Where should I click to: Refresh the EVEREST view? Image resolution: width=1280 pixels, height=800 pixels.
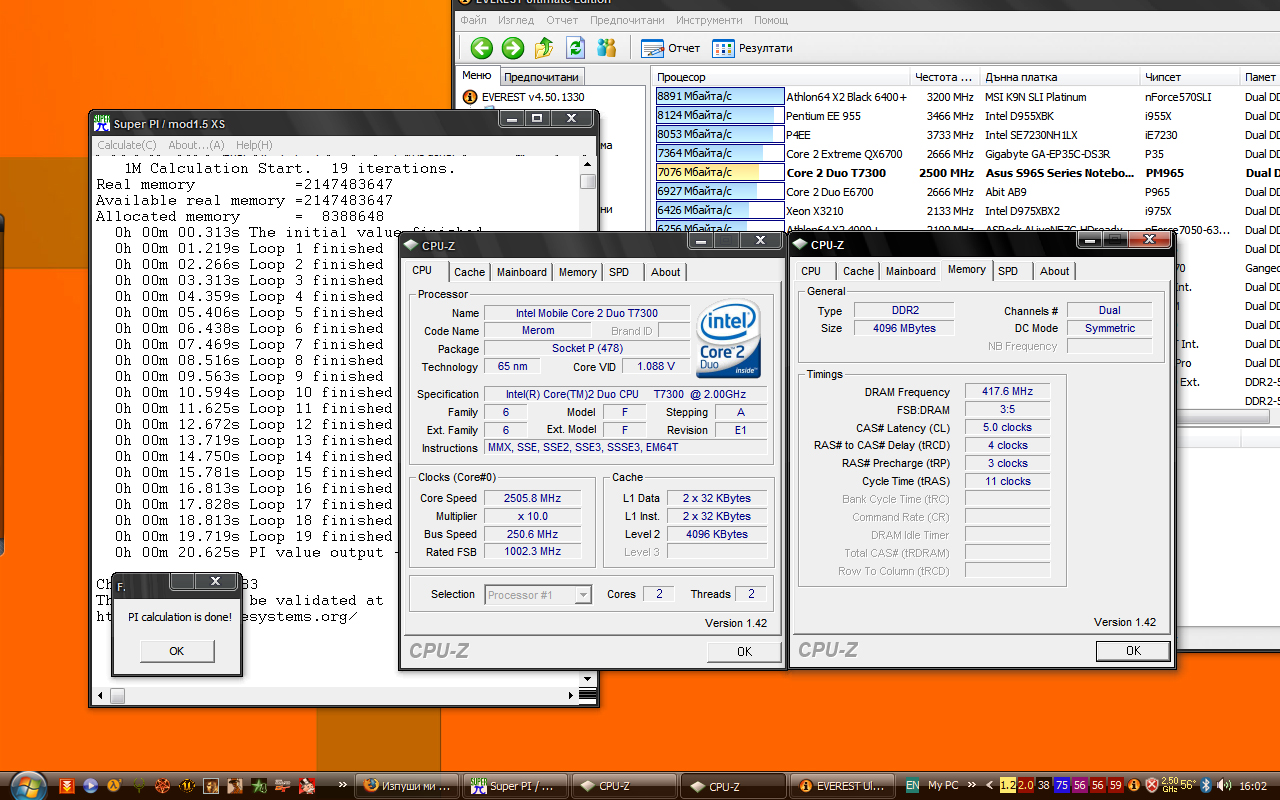575,48
